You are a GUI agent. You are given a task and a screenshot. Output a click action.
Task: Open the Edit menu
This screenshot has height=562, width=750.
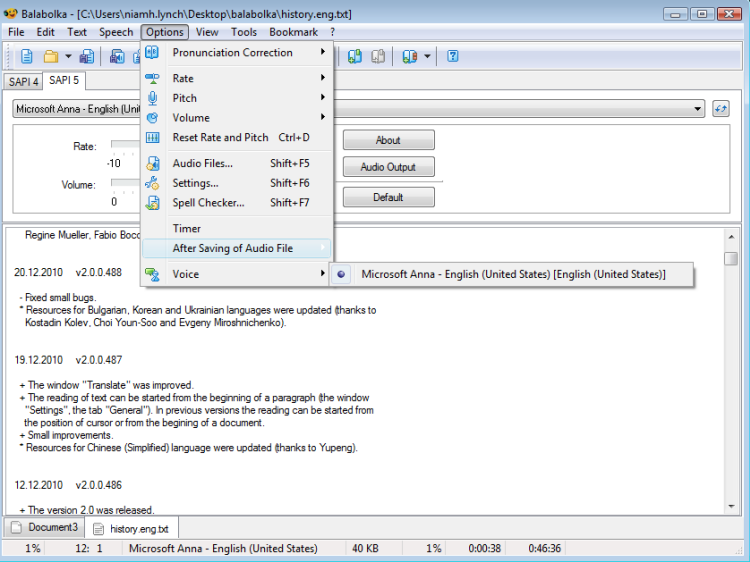pos(45,32)
